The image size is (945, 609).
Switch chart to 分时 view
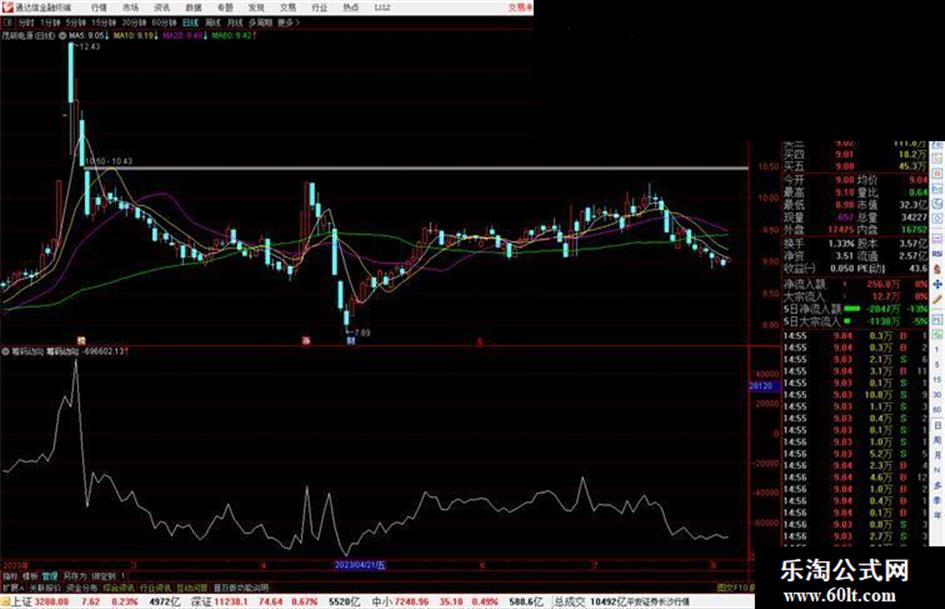[x=26, y=22]
